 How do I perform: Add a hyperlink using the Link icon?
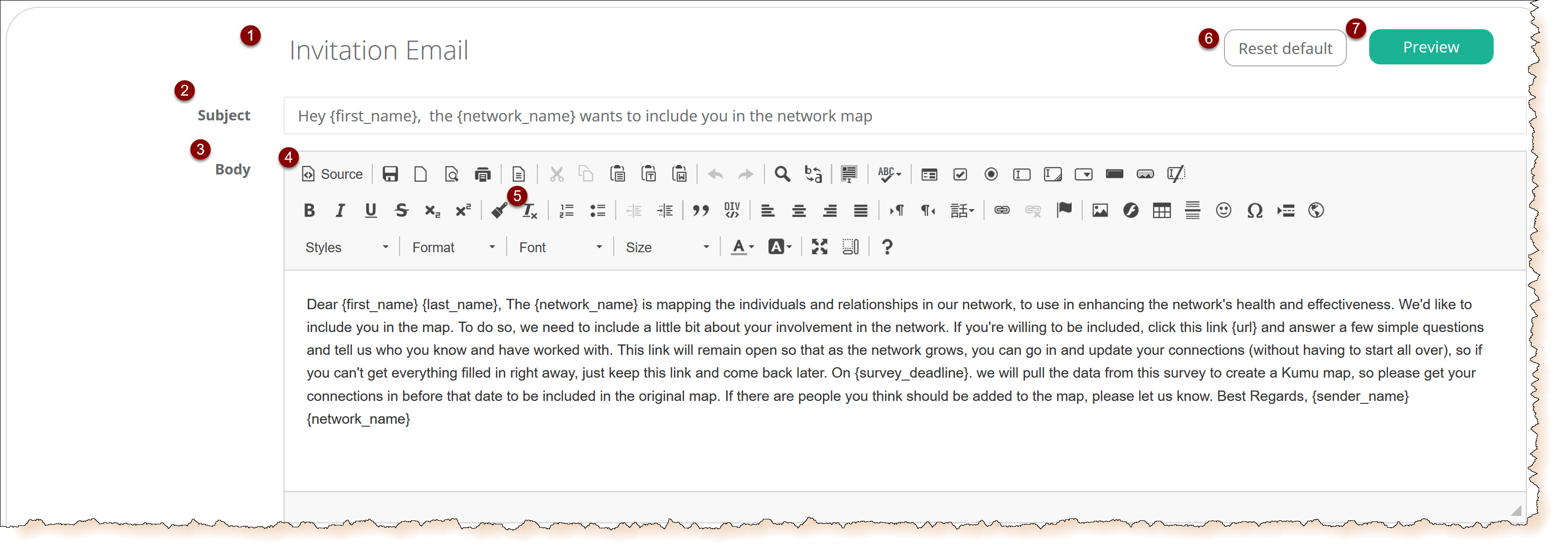1001,211
